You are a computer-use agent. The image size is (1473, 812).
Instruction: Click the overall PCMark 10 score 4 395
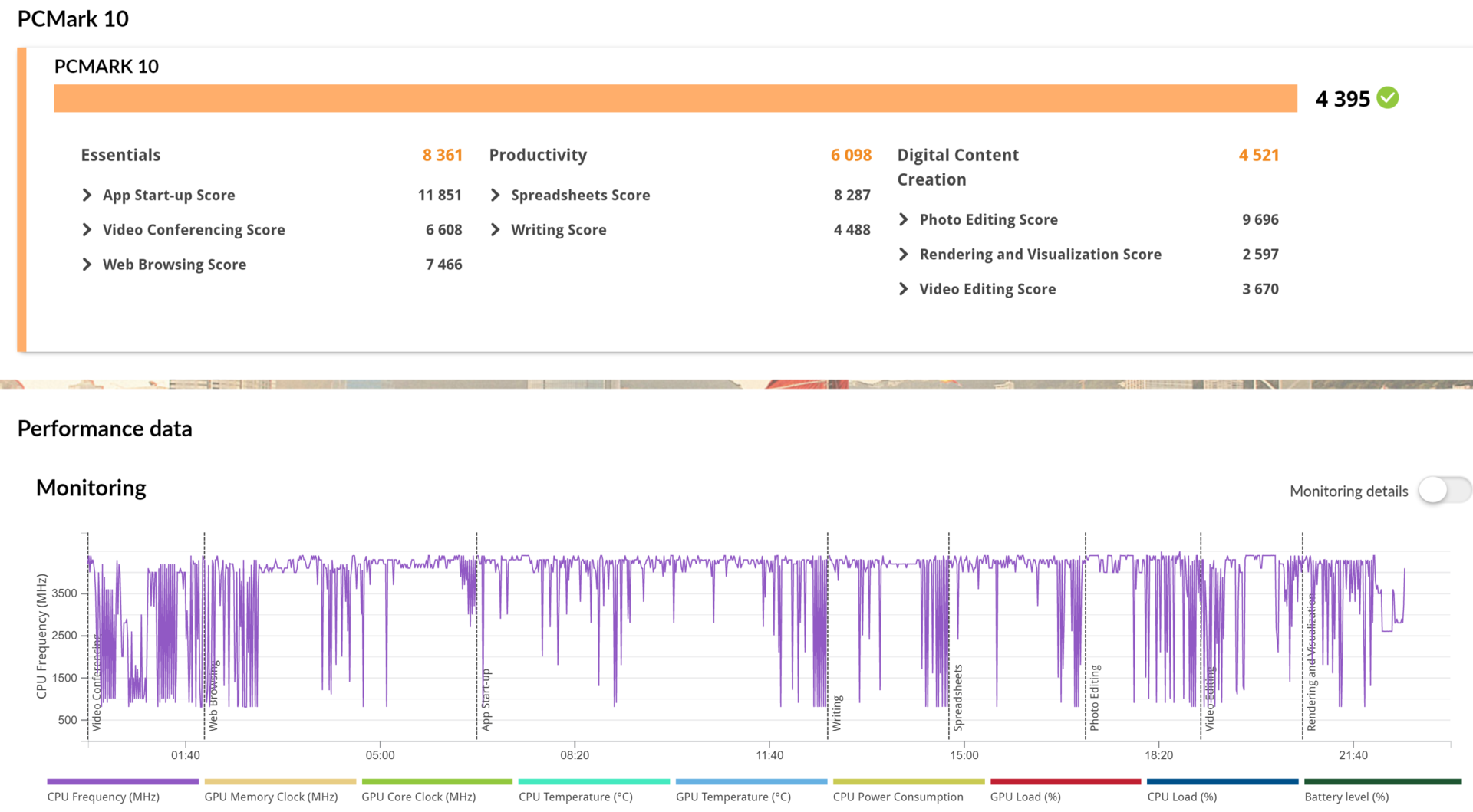pyautogui.click(x=1343, y=99)
